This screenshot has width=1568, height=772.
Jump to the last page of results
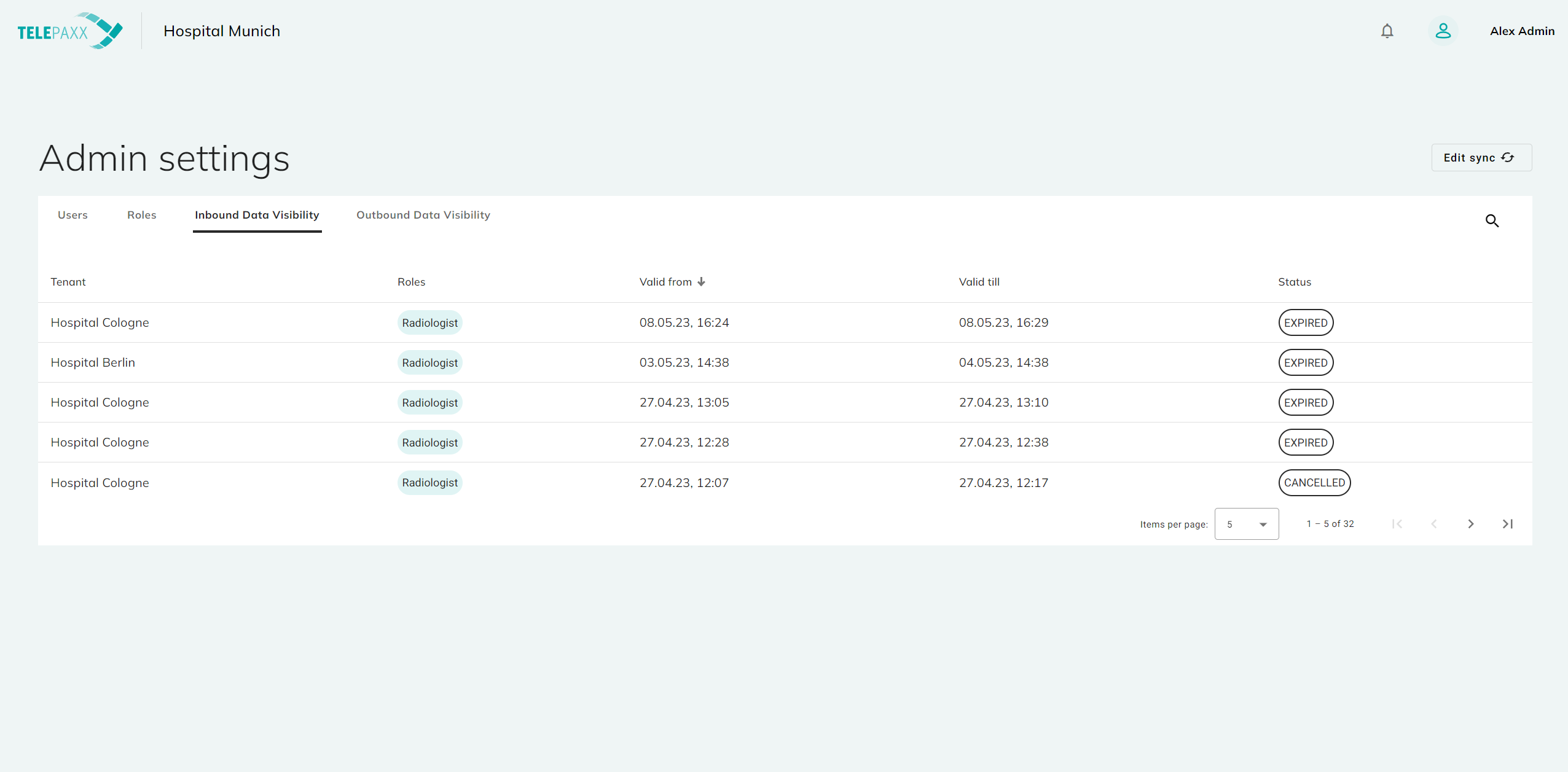[1507, 524]
